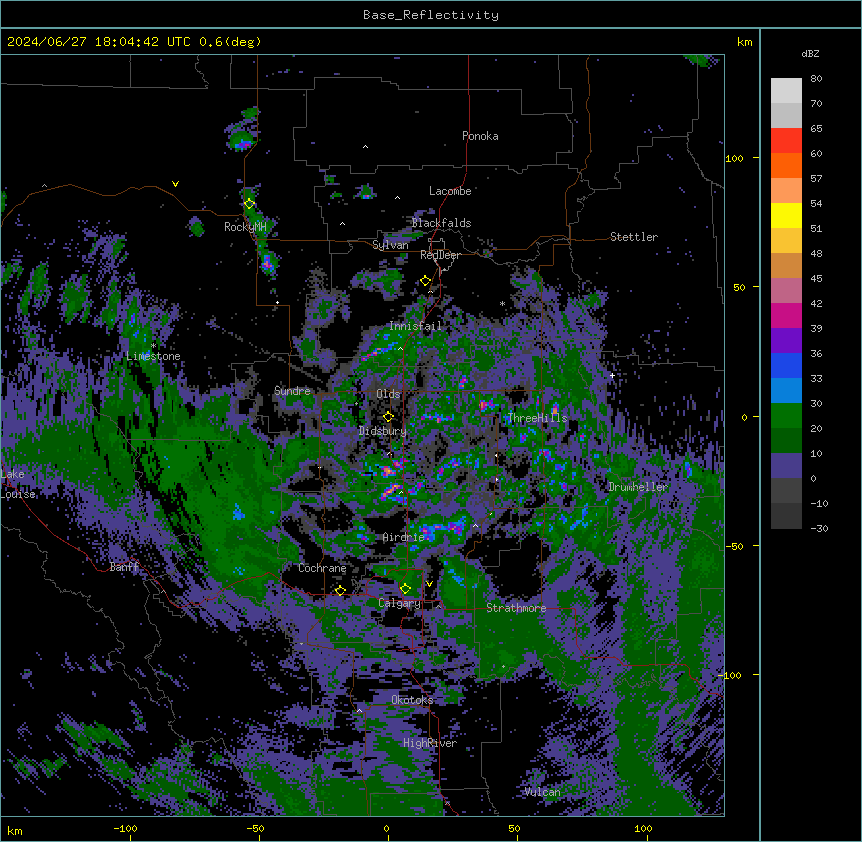This screenshot has width=862, height=842.
Task: Click the isolated storm cell north of RockyMH marker
Action: [x=241, y=140]
